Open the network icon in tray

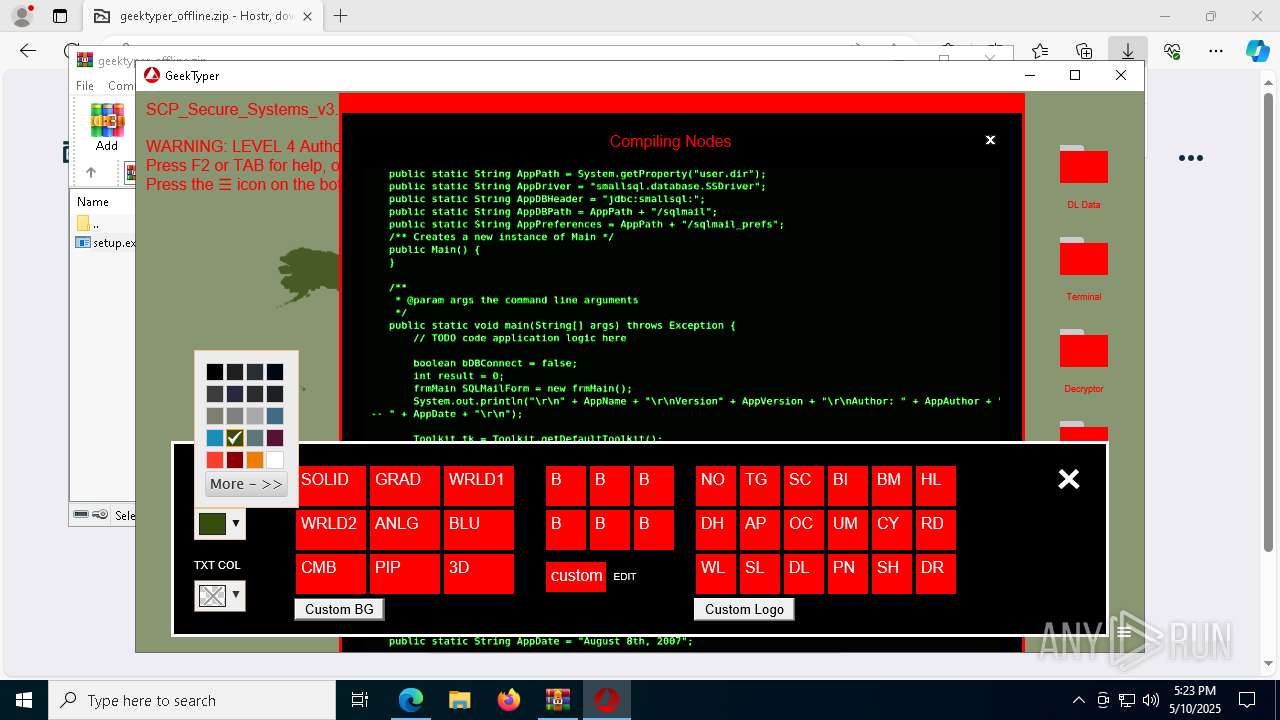[1127, 700]
